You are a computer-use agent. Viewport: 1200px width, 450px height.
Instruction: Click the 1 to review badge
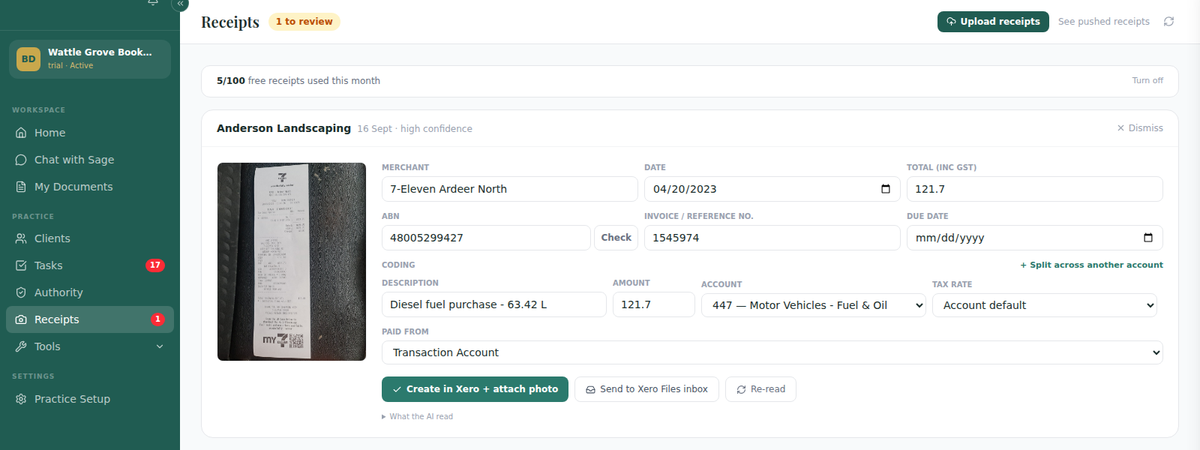(x=304, y=21)
